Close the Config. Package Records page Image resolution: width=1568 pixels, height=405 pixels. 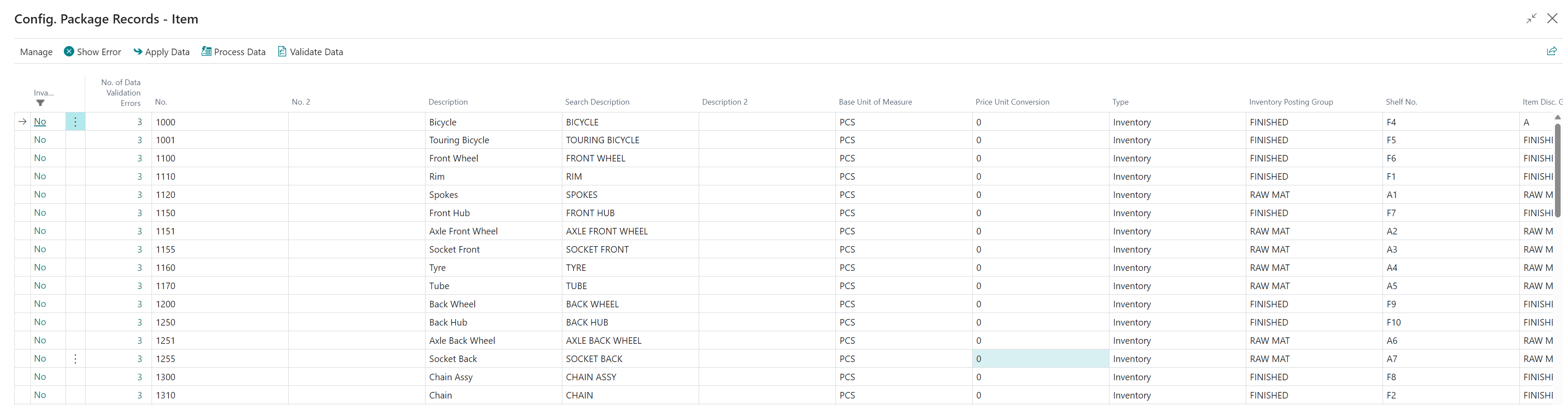1552,19
